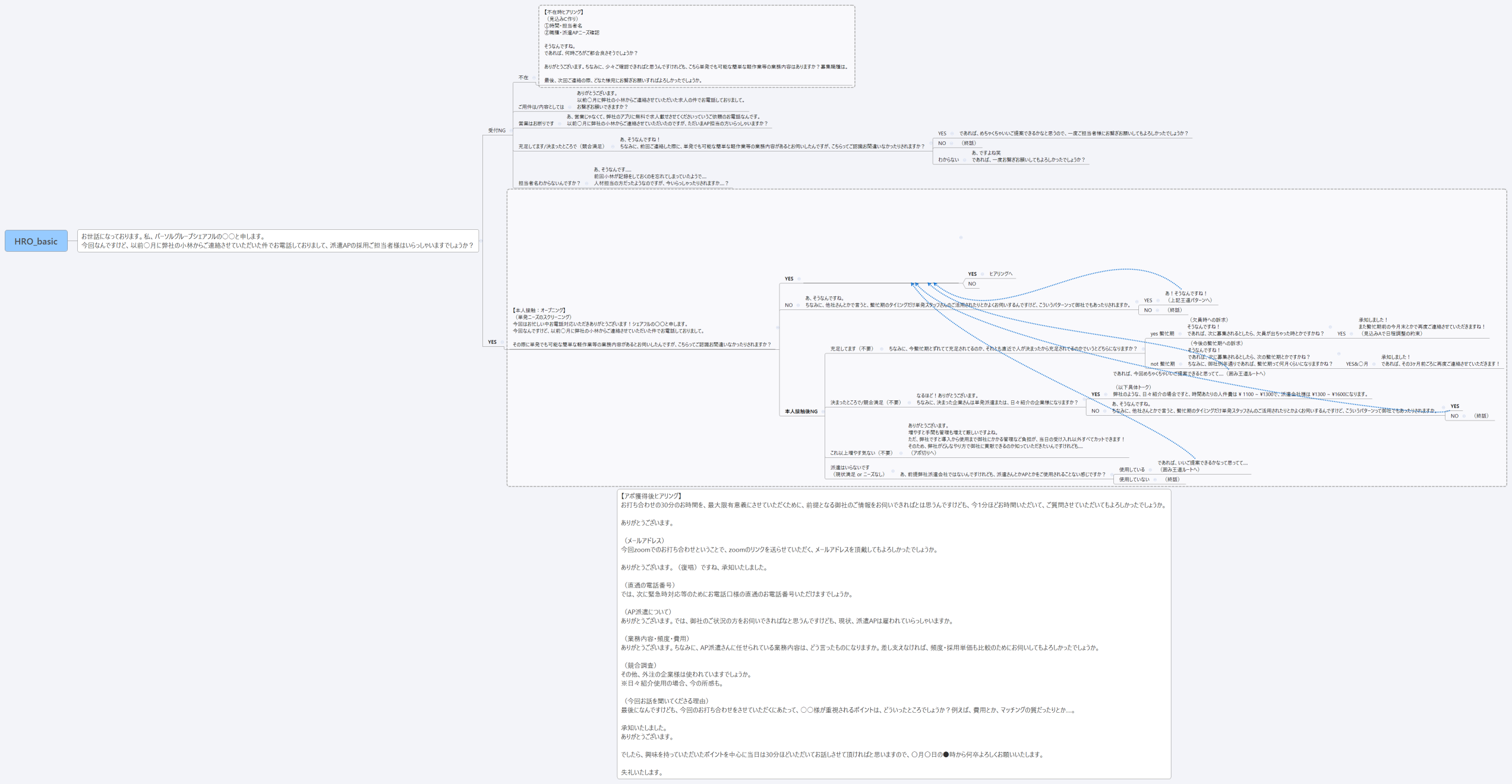This screenshot has width=1512, height=784.
Task: Select the HRO_basic root topic
Action: [36, 241]
